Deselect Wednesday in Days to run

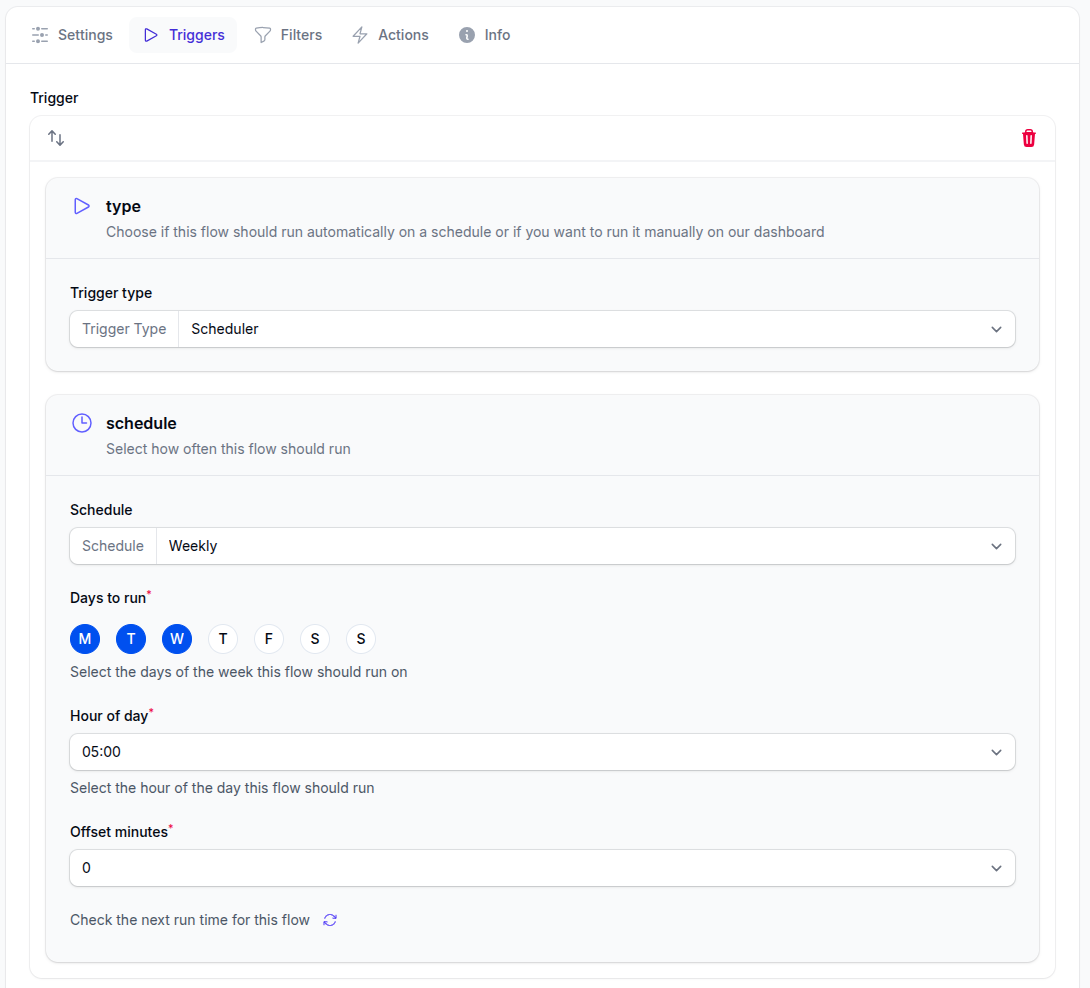click(177, 639)
